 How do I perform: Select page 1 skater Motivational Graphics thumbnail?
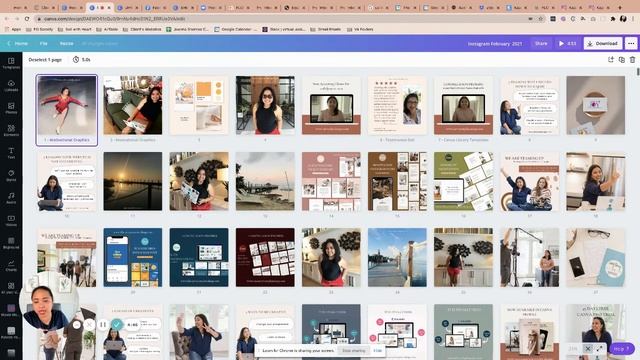click(67, 105)
